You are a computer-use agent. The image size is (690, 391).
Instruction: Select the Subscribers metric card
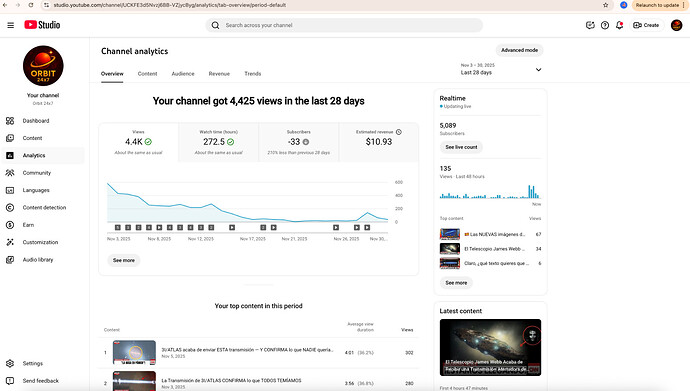pos(299,143)
